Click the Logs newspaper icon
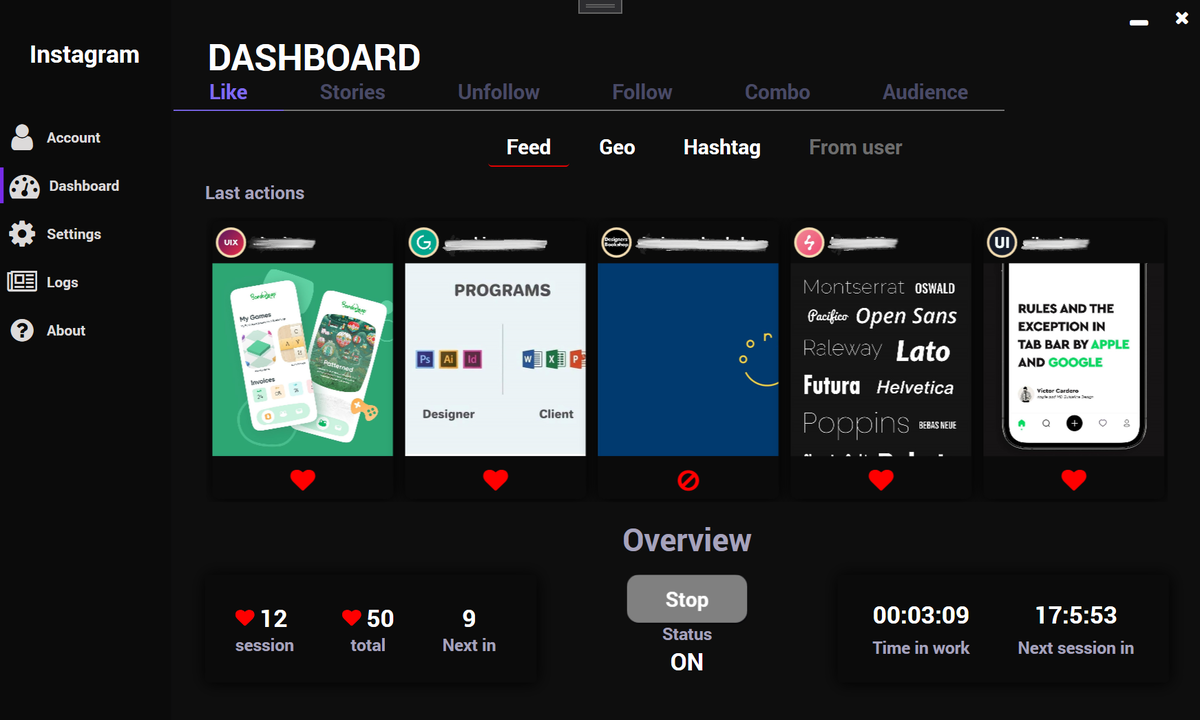1200x720 pixels. [22, 282]
